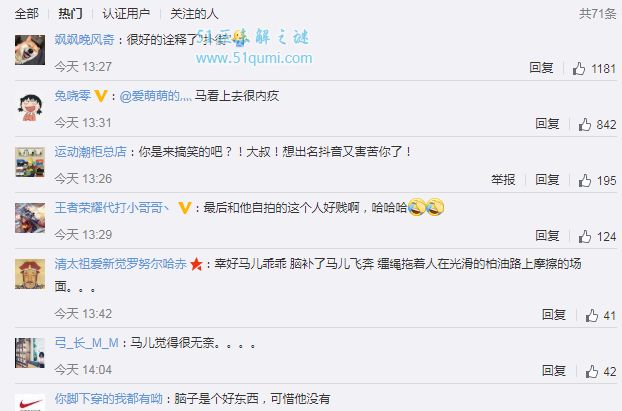The width and height of the screenshot is (622, 411).
Task: Open 飒飒晚风奇's profile link
Action: pos(84,39)
